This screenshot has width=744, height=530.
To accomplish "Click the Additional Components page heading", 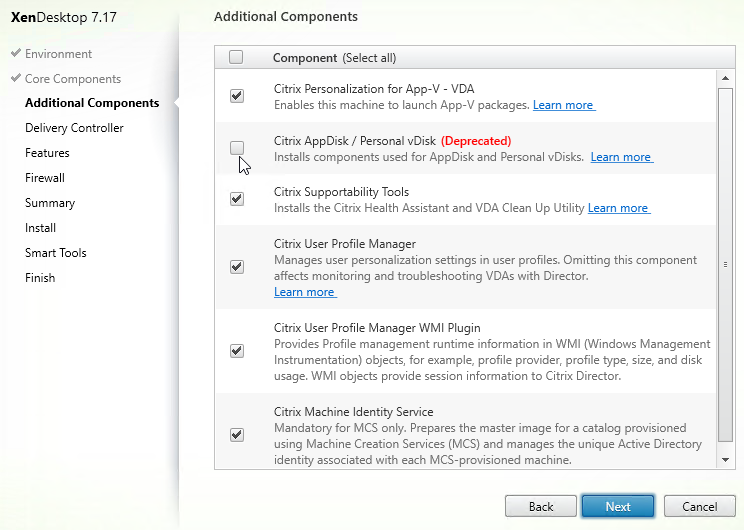I will coord(286,17).
